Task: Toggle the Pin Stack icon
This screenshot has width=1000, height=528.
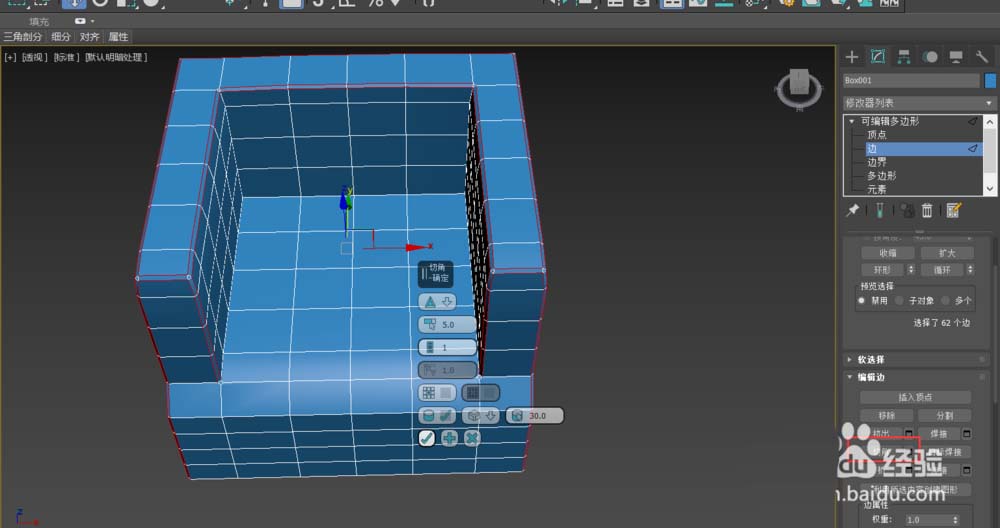Action: tap(853, 210)
